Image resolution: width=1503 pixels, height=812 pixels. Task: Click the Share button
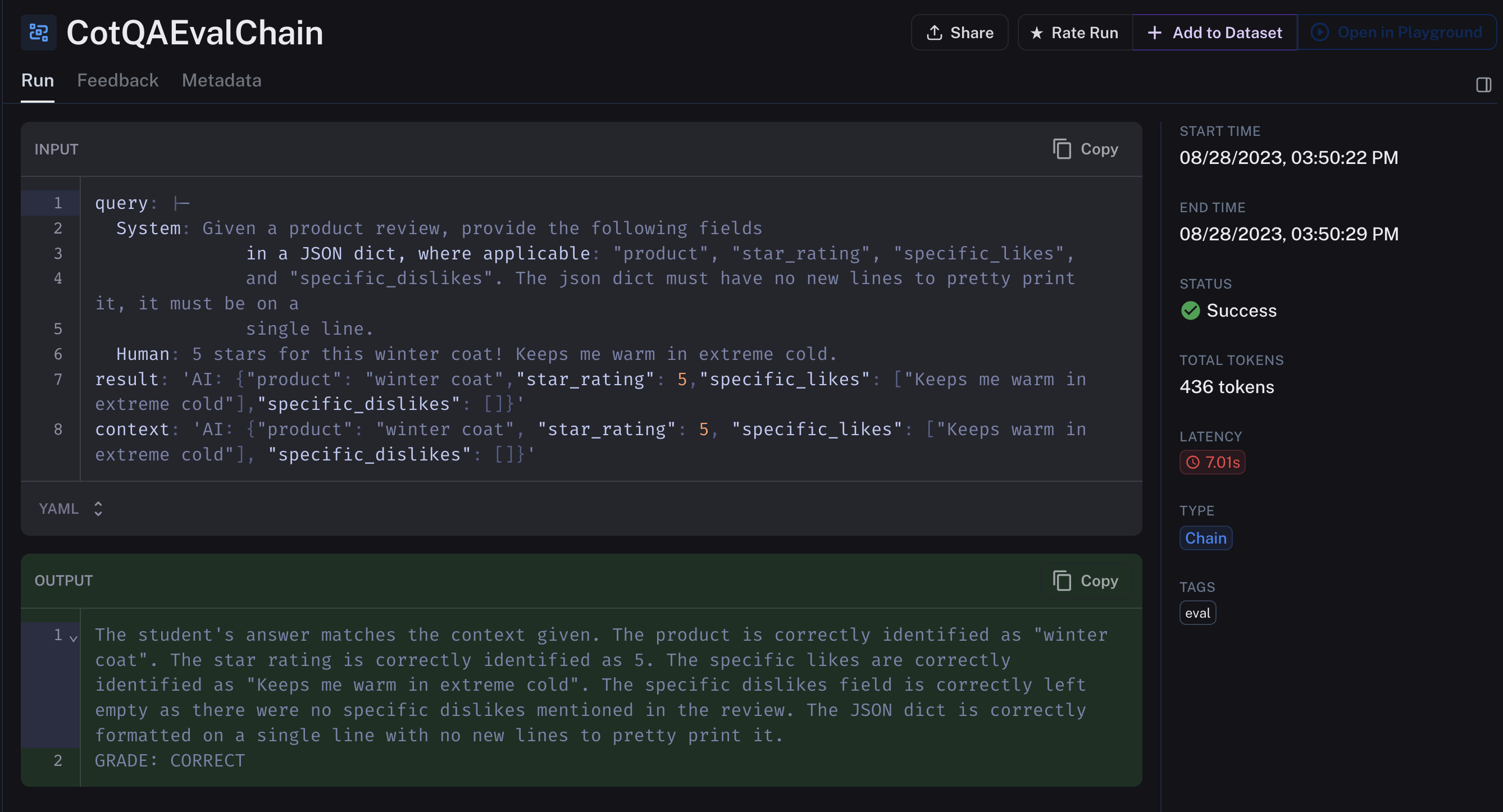(x=959, y=33)
